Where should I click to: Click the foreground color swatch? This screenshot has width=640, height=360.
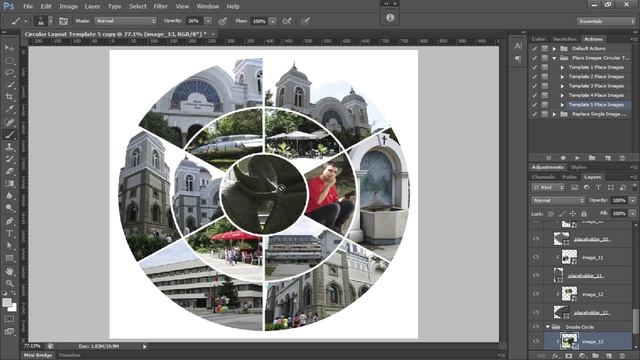point(7,302)
